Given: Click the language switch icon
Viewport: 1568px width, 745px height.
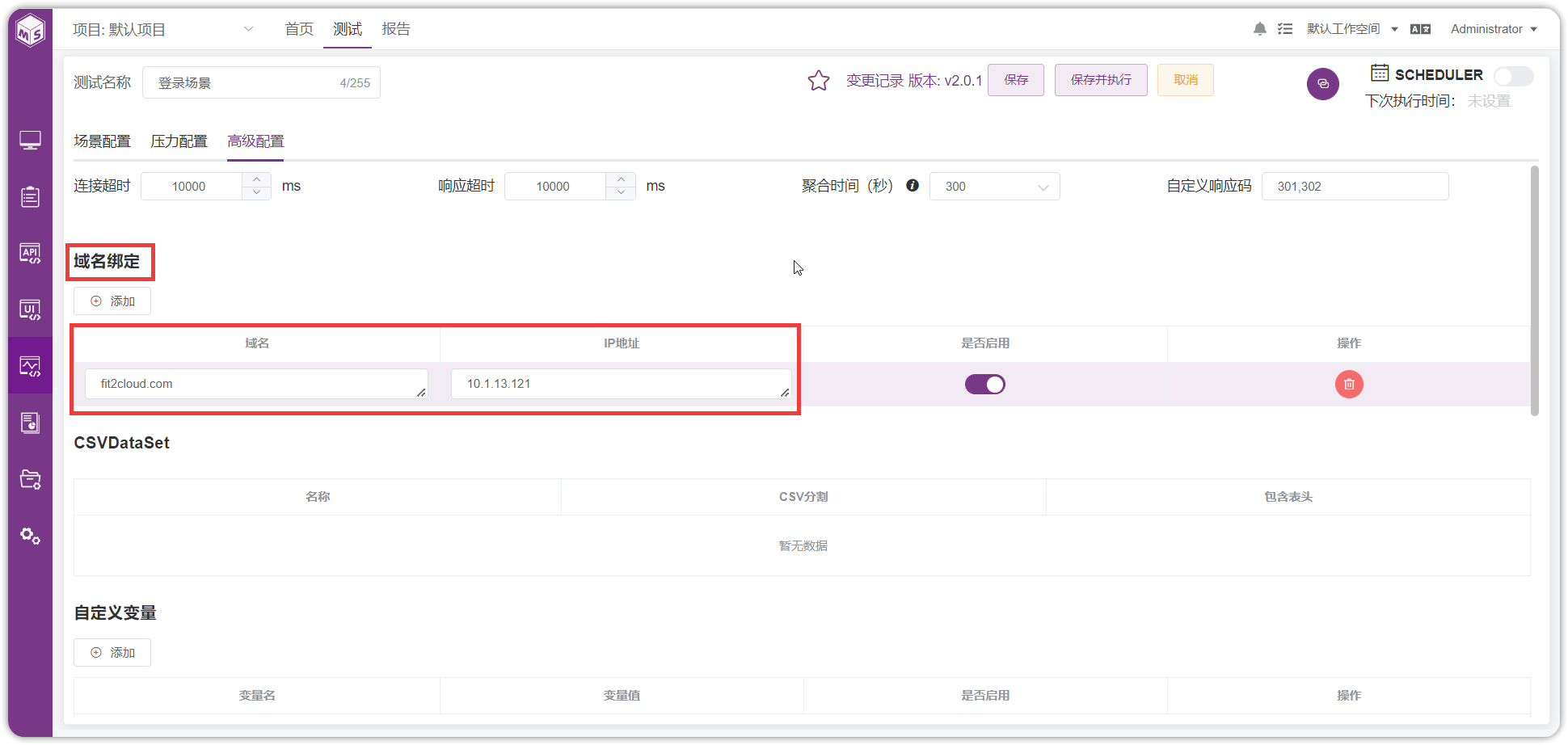Looking at the screenshot, I should pyautogui.click(x=1420, y=29).
